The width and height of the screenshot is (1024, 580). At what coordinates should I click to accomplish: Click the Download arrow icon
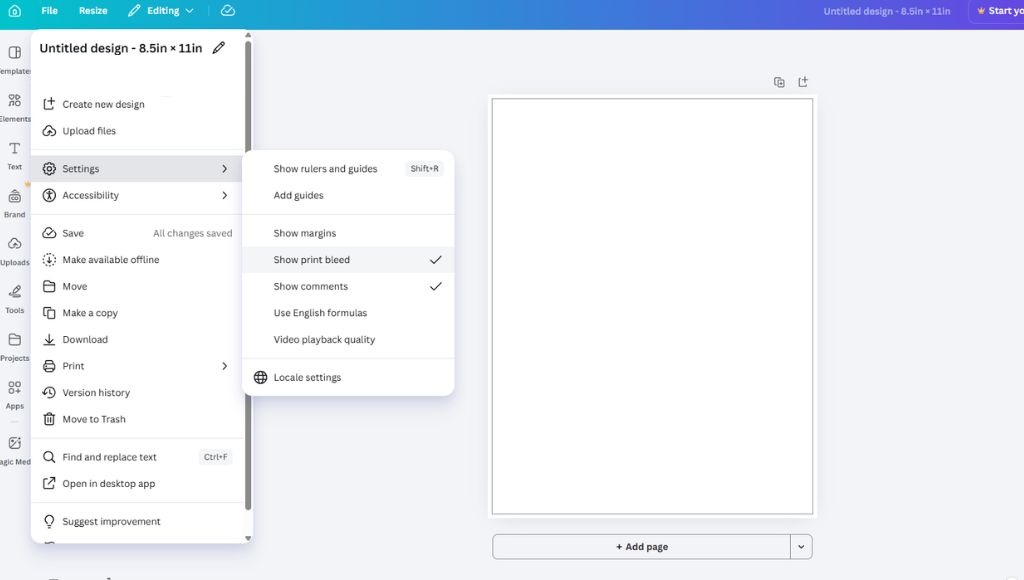click(49, 340)
